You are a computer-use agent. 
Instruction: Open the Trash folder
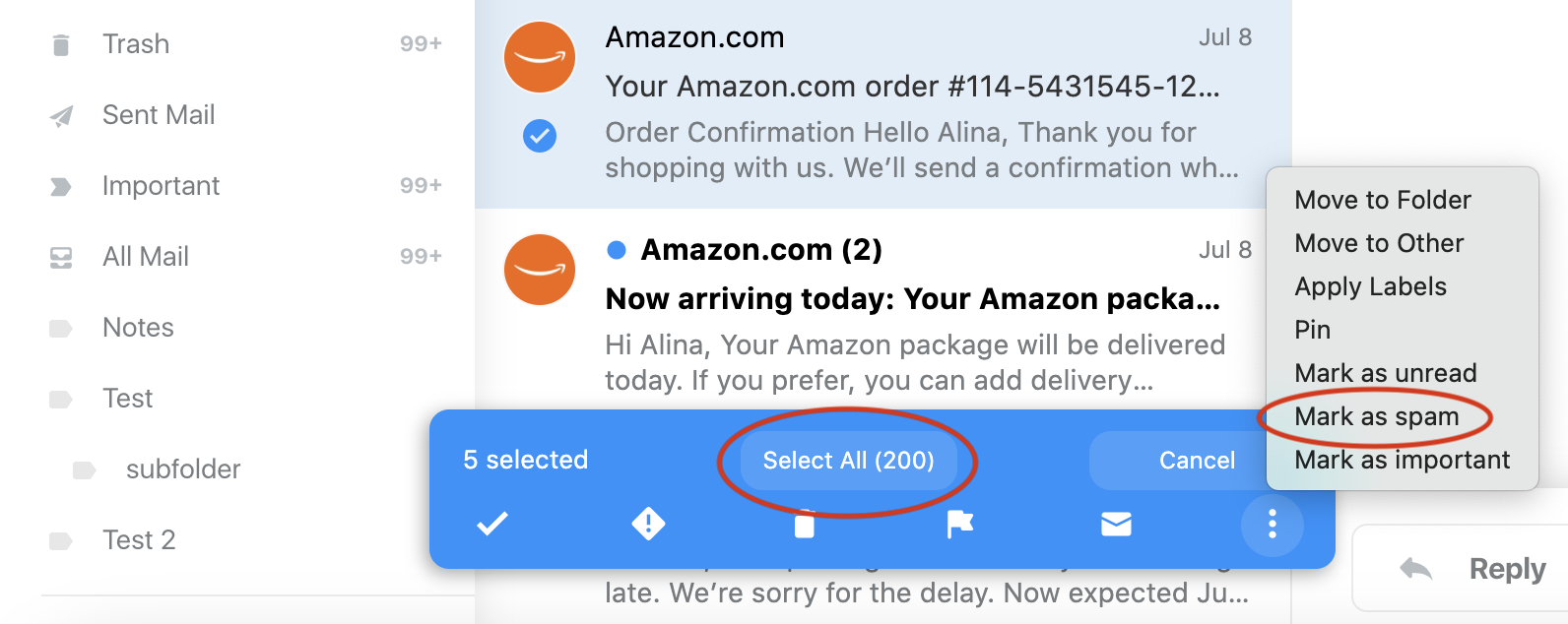[x=136, y=44]
